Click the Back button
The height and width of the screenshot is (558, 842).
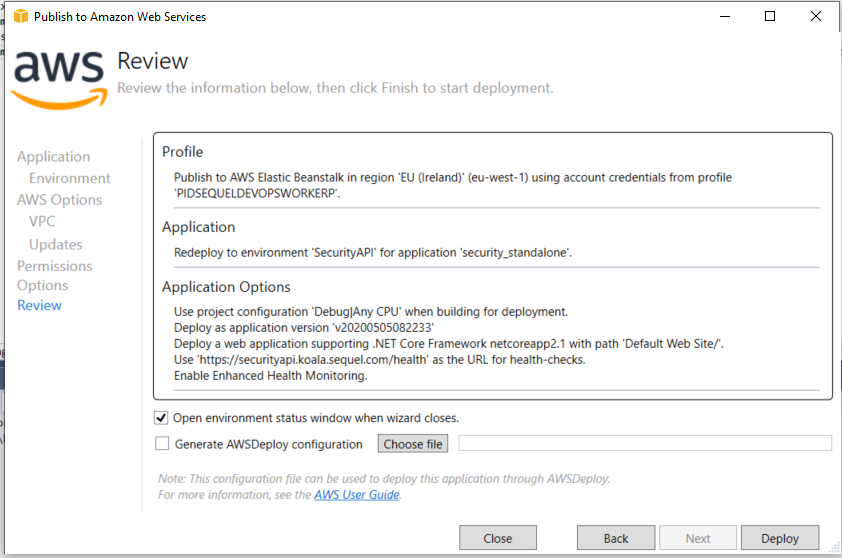click(x=616, y=538)
